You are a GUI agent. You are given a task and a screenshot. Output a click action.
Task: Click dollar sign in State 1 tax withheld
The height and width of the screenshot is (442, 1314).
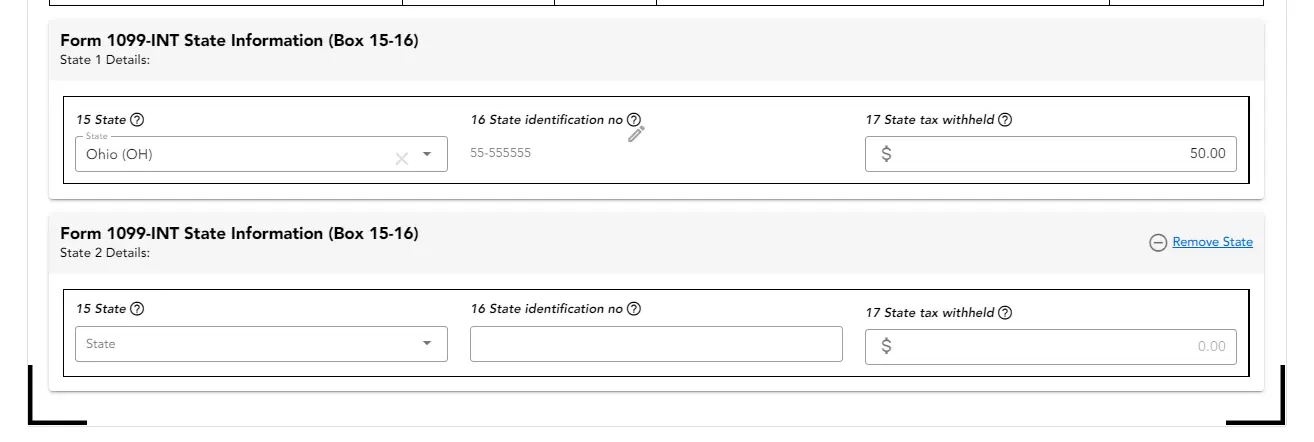886,154
